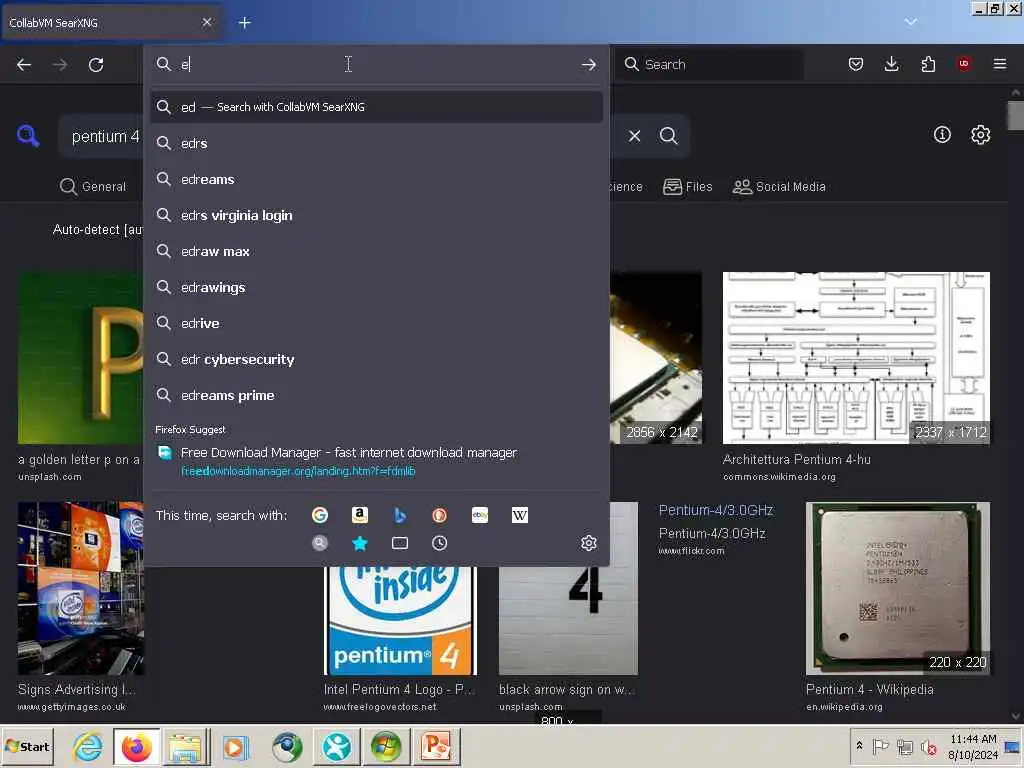The width and height of the screenshot is (1024, 768).
Task: Search bookmarks with the star icon
Action: [360, 543]
